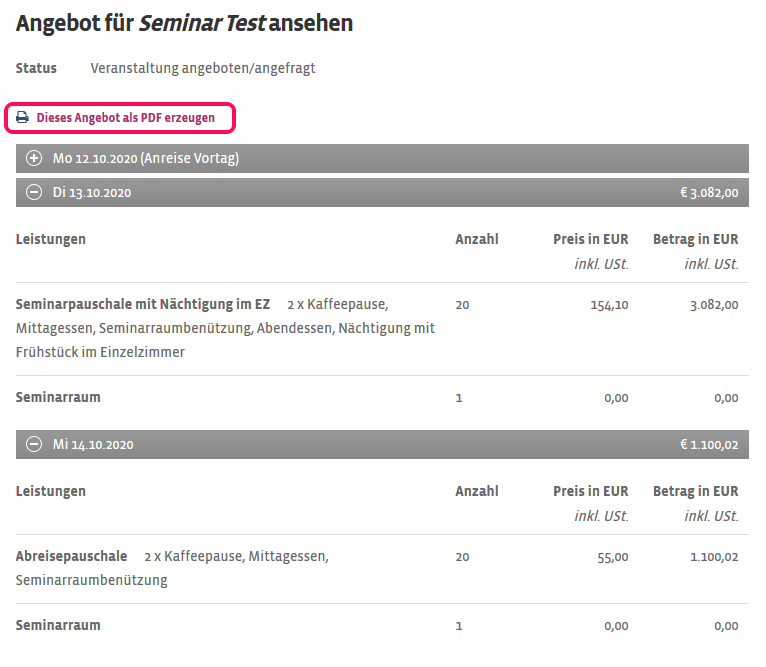Image resolution: width=766 pixels, height=667 pixels.
Task: Click the 'Angebot für Seminar Test ansehen' heading
Action: (x=184, y=23)
